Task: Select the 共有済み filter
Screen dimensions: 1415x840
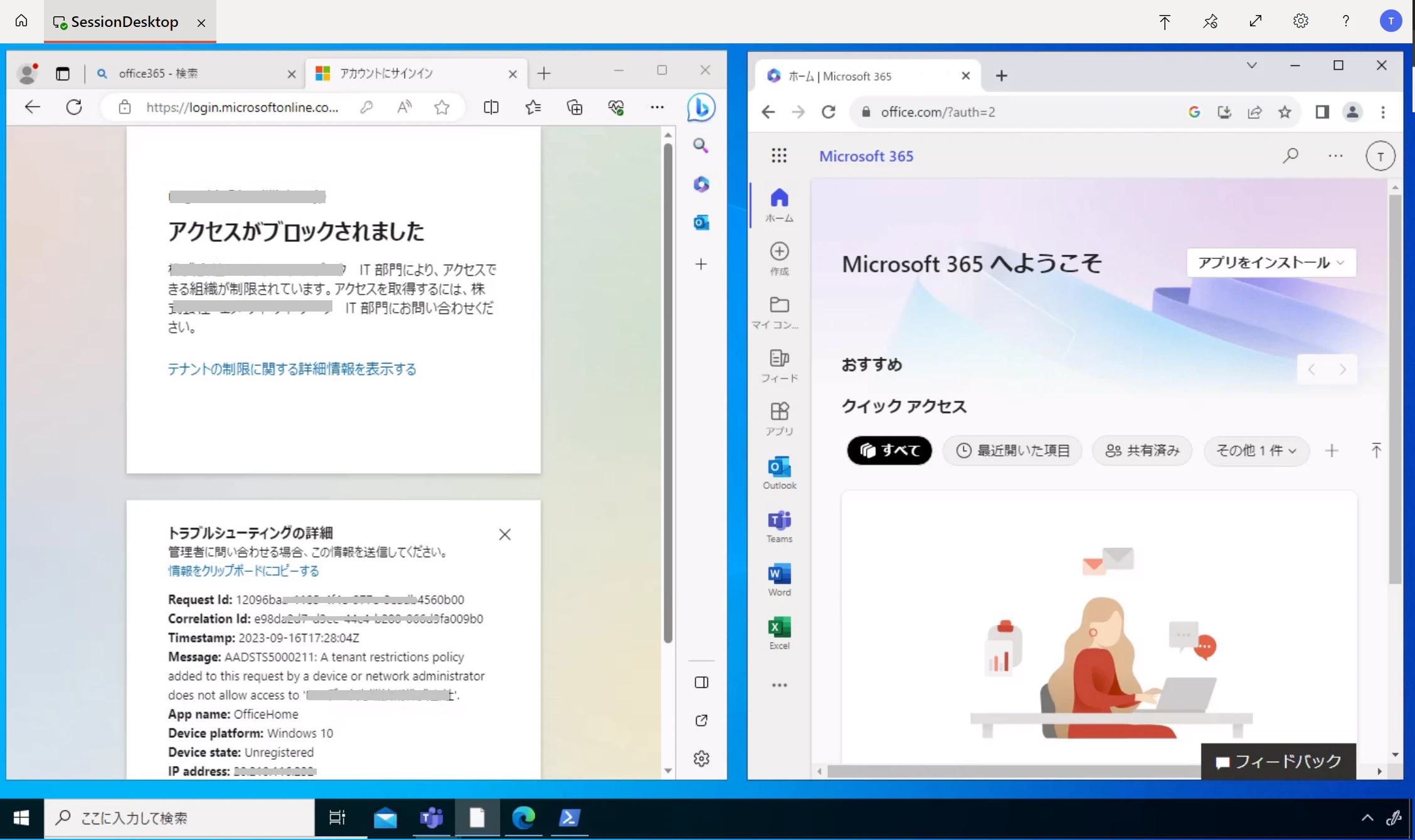Action: (1142, 451)
